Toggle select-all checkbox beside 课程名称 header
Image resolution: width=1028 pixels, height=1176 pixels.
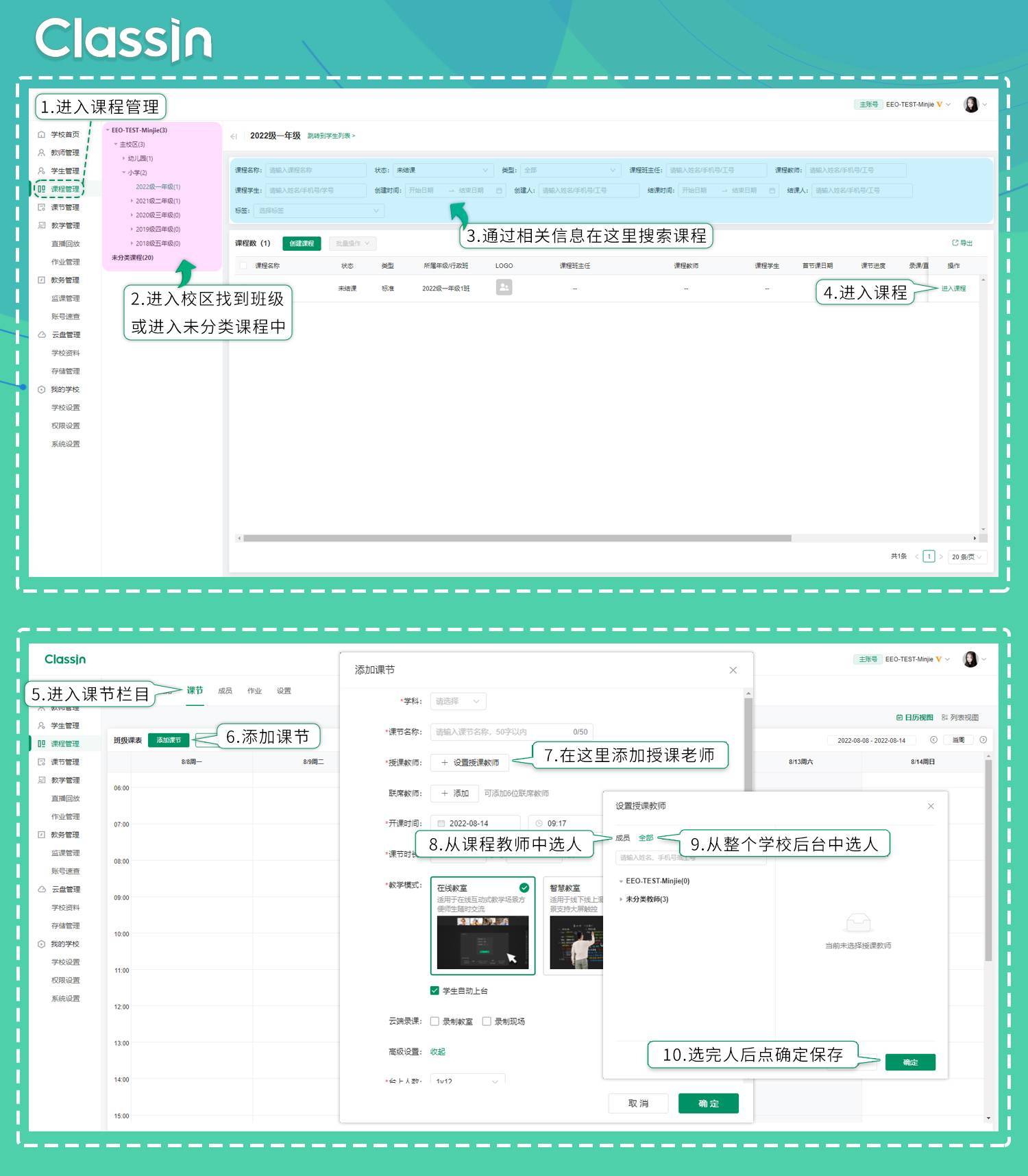[x=243, y=266]
